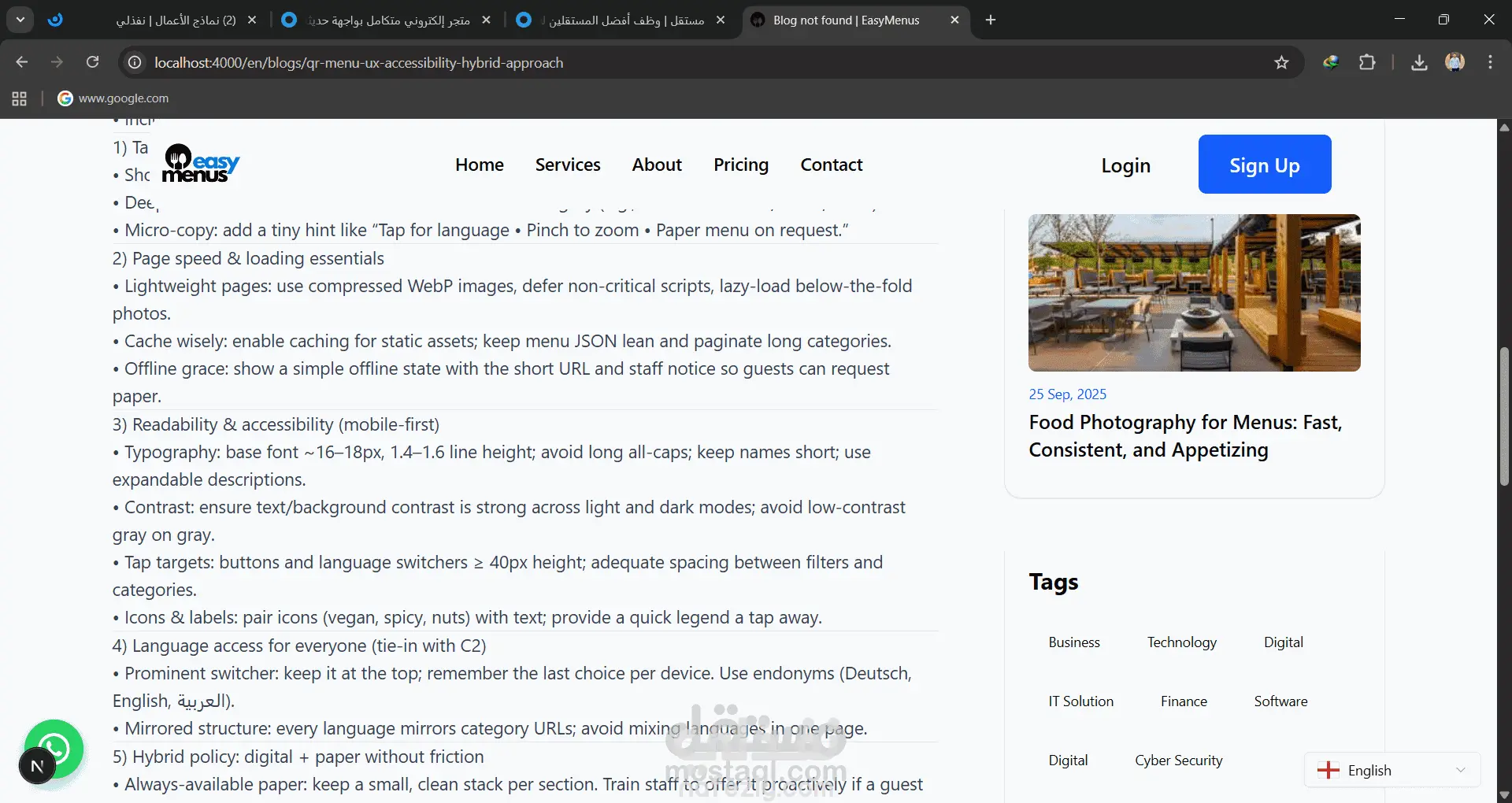
Task: Click the page vertical scrollbar thumb
Action: [x=1504, y=416]
